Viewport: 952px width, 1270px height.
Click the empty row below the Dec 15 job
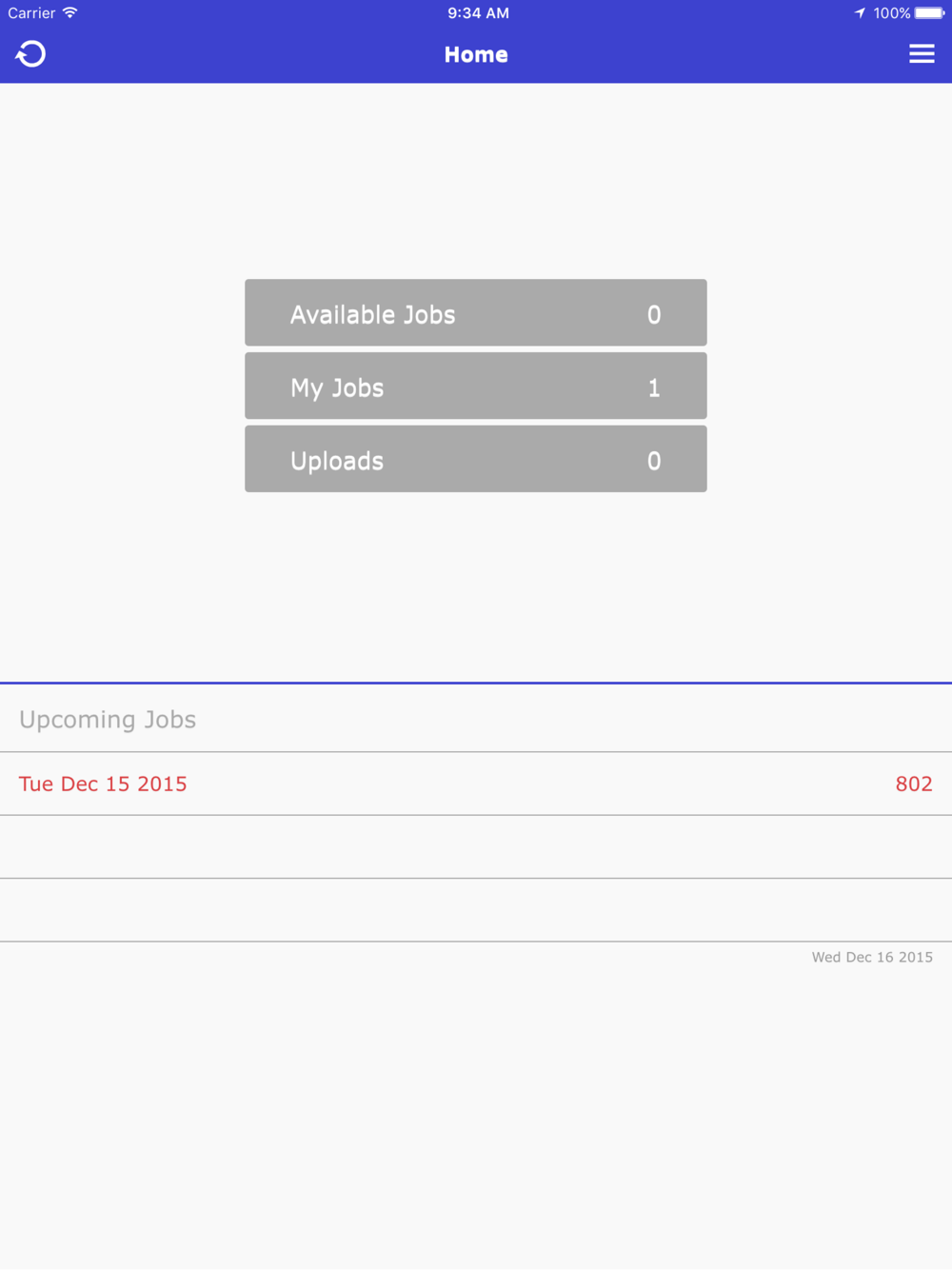(476, 846)
